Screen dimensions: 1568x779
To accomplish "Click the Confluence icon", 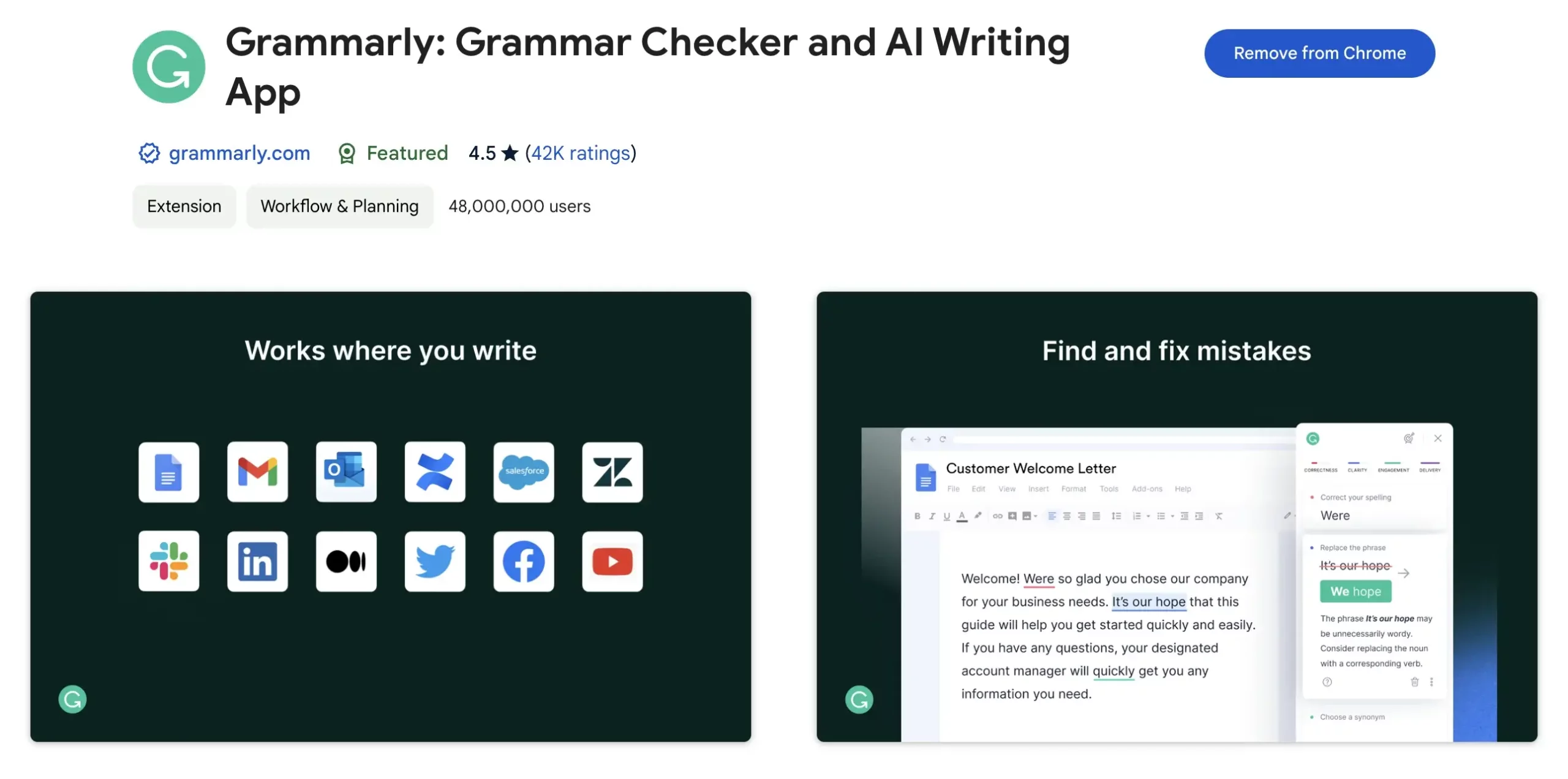I will [x=434, y=472].
